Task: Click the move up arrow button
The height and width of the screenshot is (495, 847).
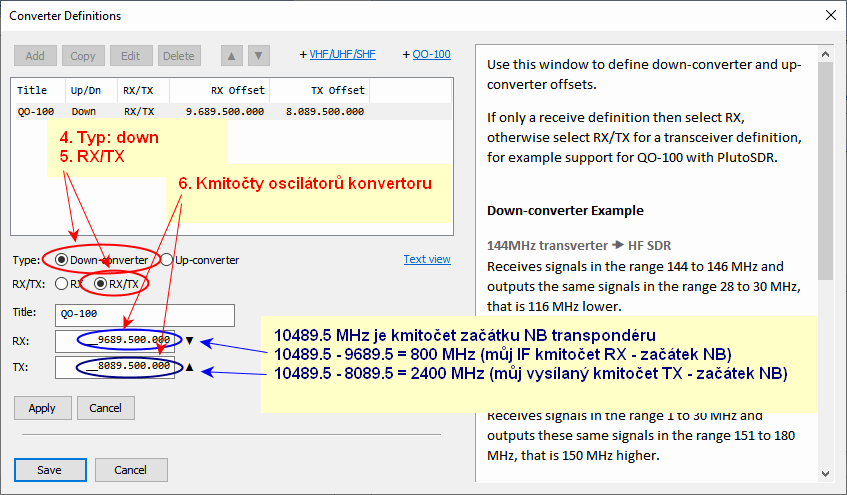Action: pos(229,56)
